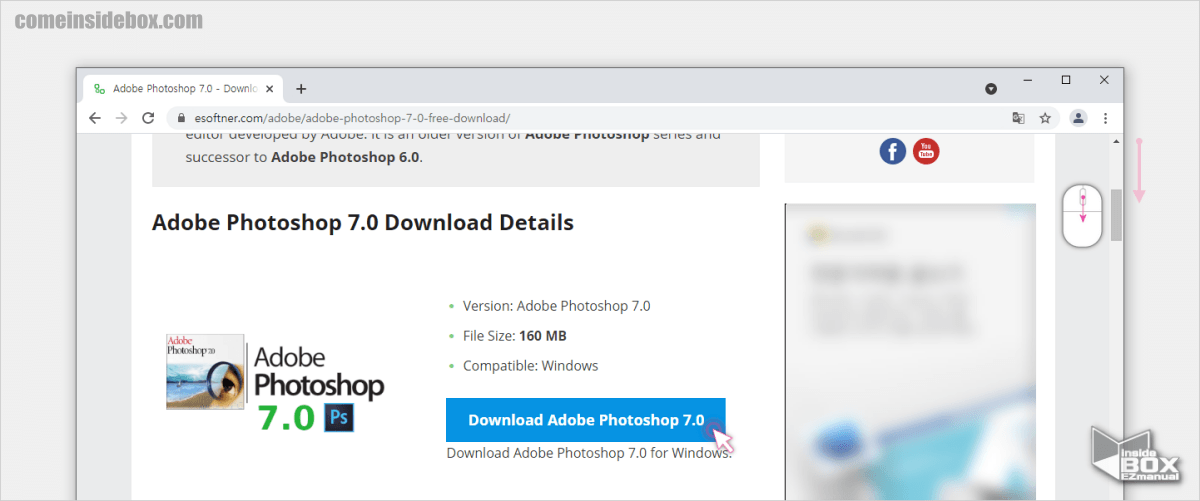Open new tab with plus icon
1200x501 pixels.
click(x=301, y=88)
